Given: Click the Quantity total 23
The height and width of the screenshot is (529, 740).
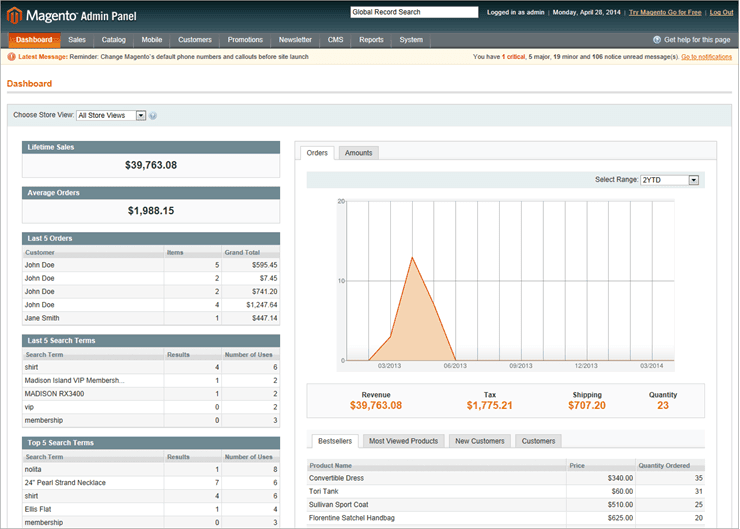Looking at the screenshot, I should [663, 405].
